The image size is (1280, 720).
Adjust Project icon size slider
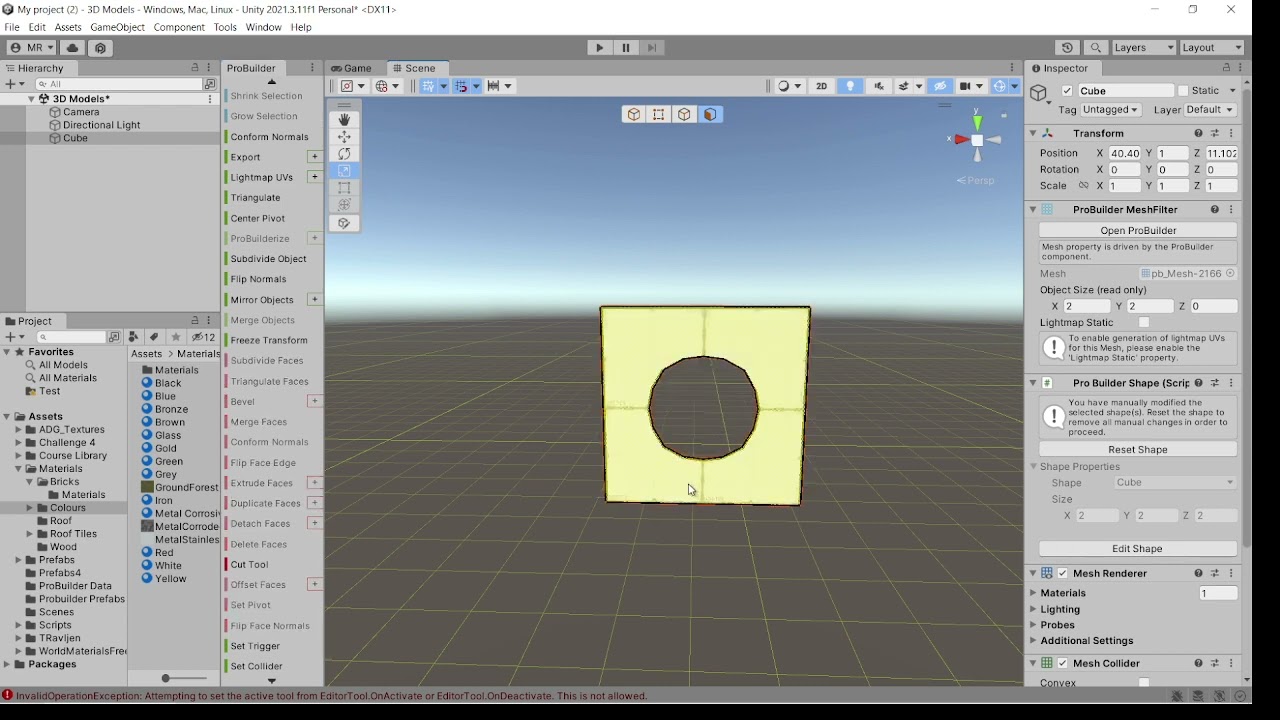166,678
